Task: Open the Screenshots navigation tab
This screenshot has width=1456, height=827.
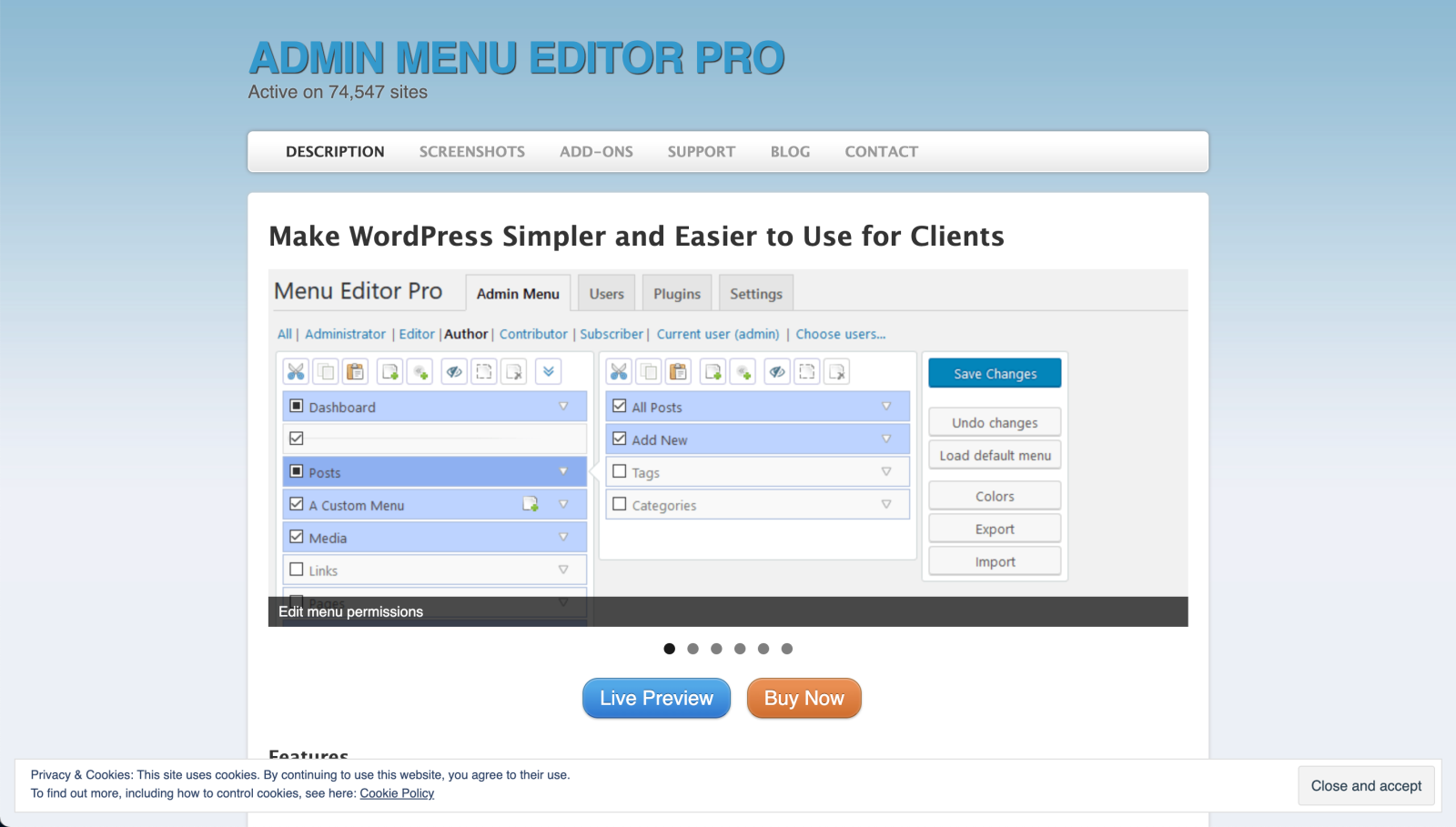Action: point(471,152)
